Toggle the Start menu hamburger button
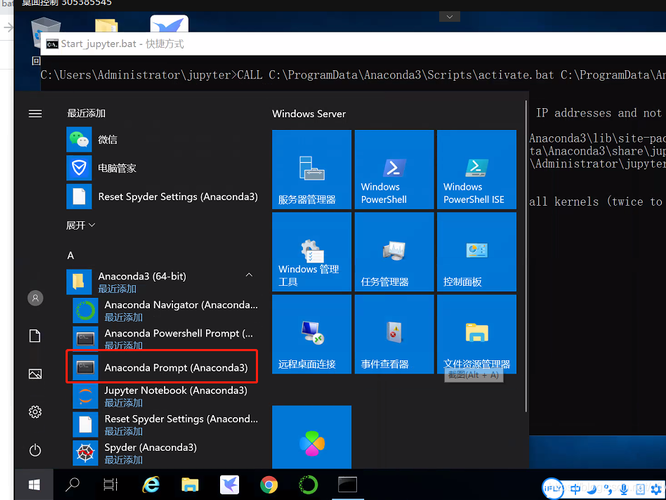 coord(35,113)
